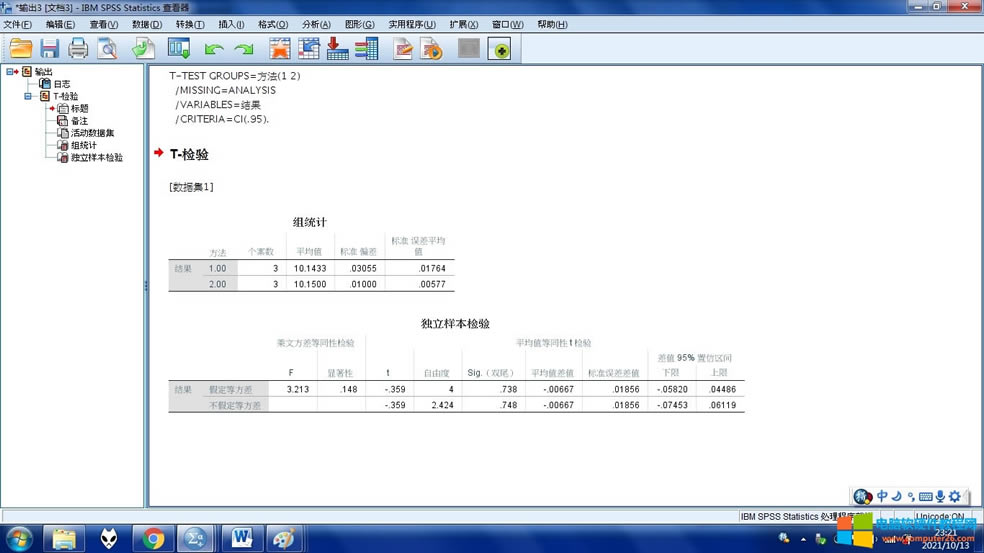Select 组统计 in the outline tree

(83, 145)
